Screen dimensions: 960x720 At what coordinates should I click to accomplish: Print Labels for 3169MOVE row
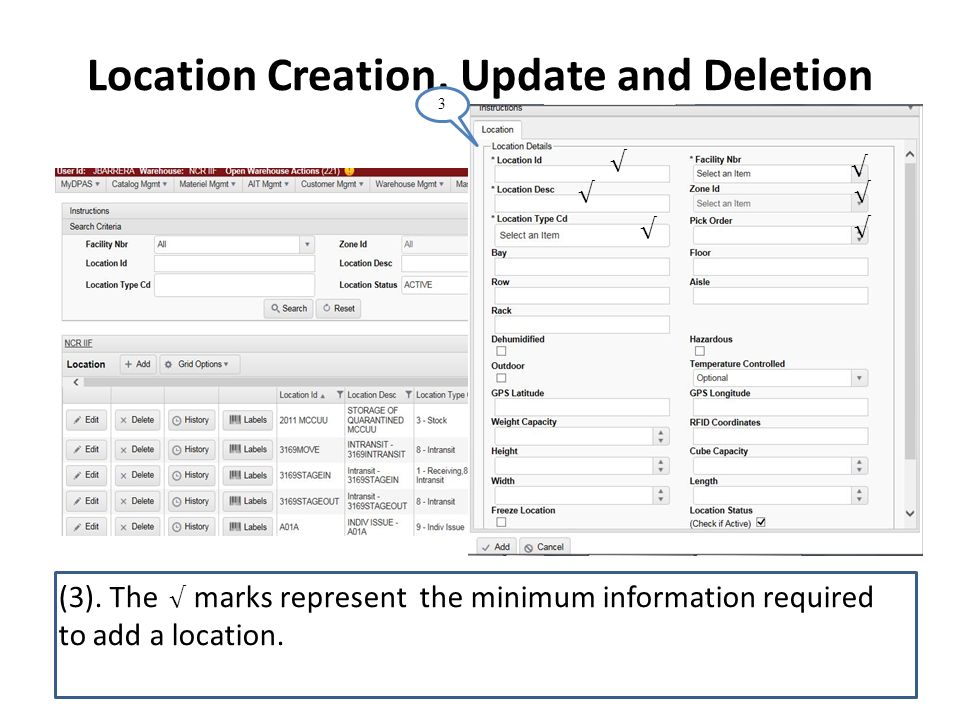[248, 449]
